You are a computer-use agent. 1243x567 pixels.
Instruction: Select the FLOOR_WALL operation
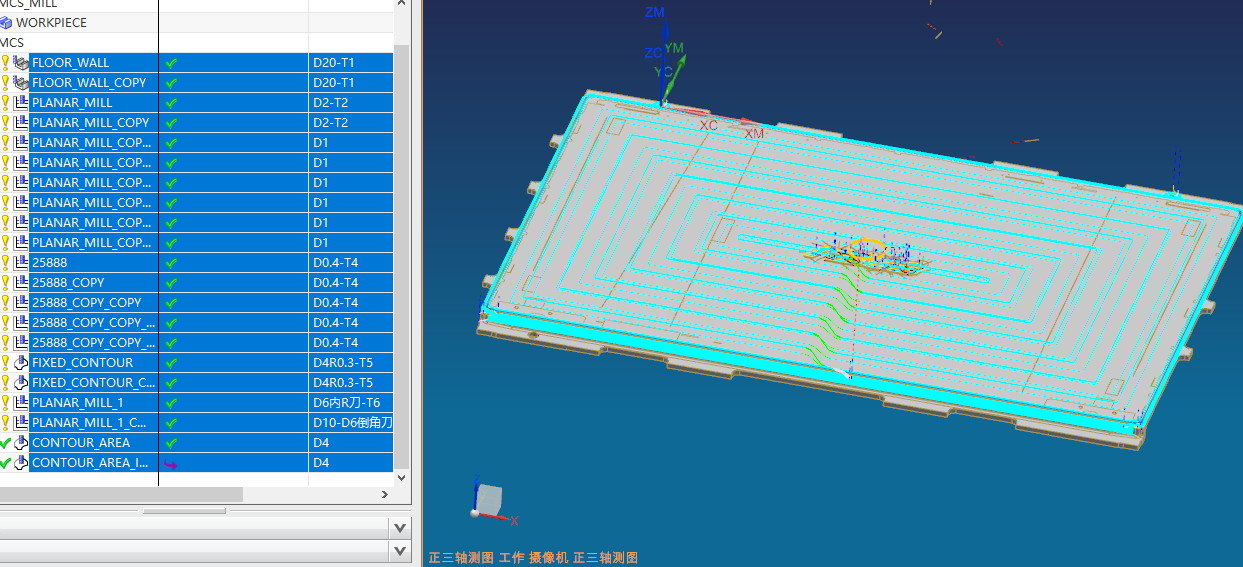click(71, 62)
